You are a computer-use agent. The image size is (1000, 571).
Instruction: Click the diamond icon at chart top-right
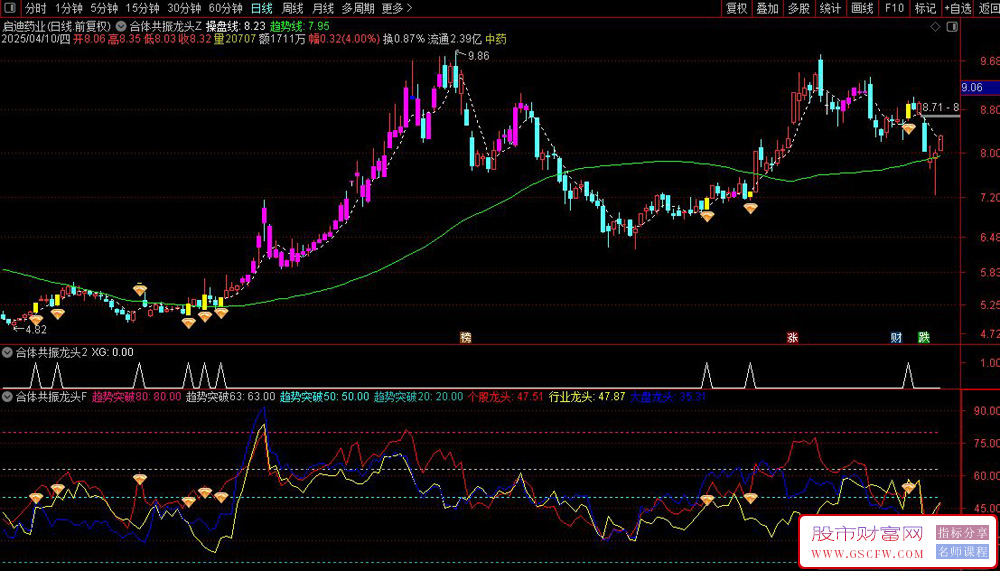[x=936, y=27]
